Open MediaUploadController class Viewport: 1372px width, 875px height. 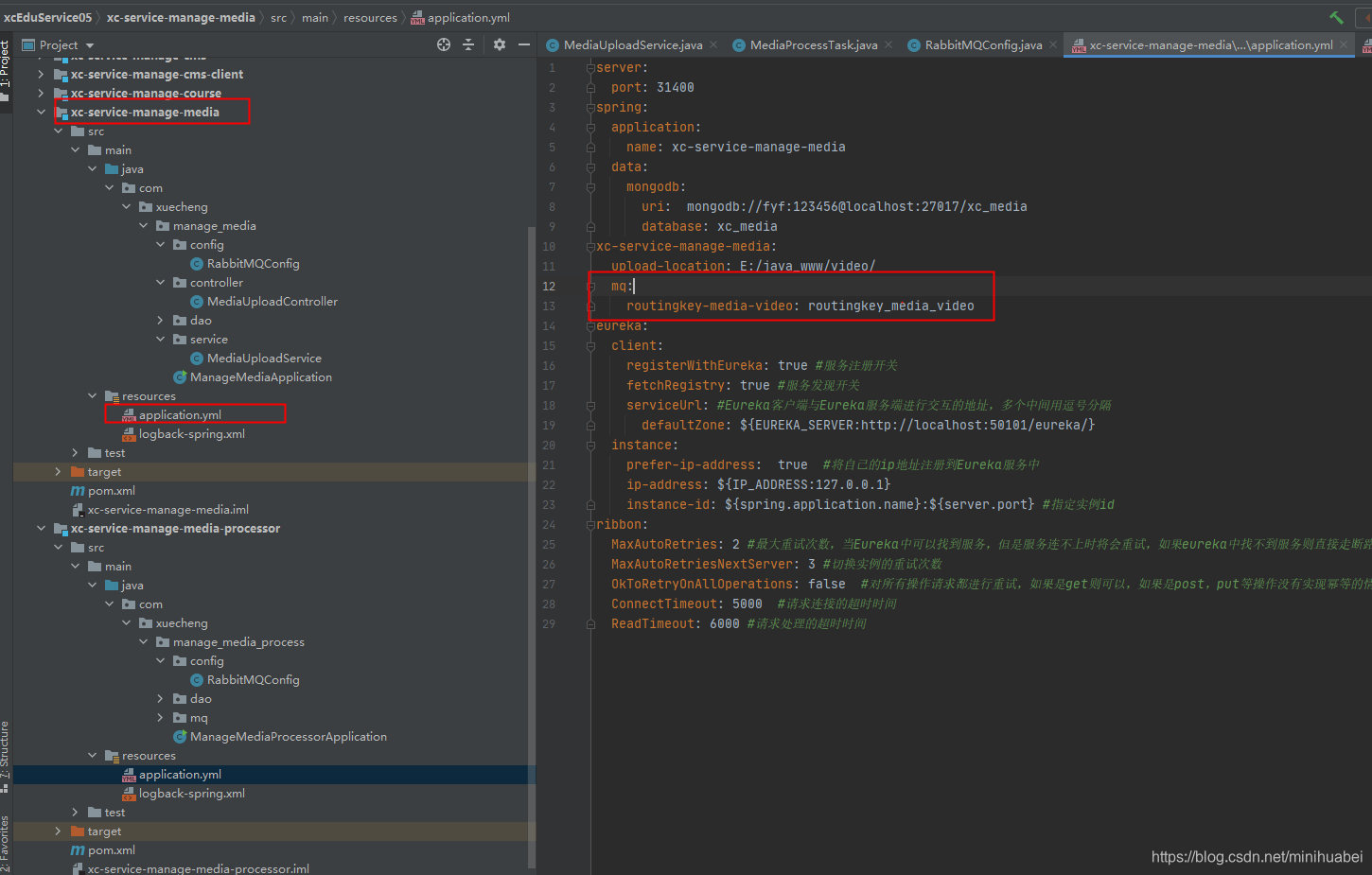tap(272, 301)
